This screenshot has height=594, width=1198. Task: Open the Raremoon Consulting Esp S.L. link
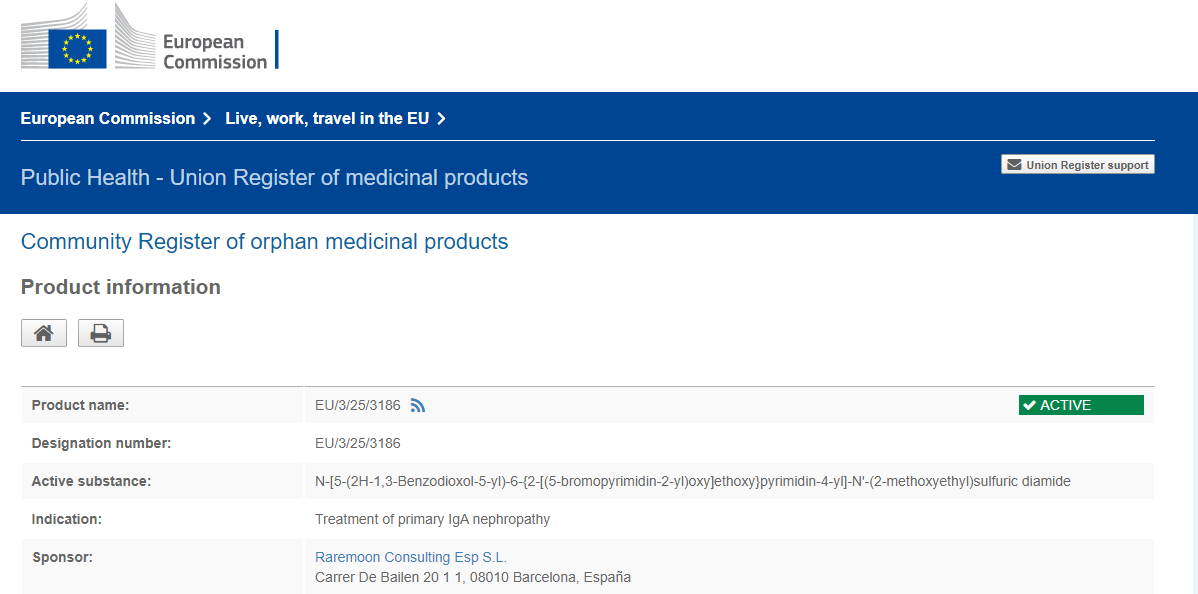coord(411,557)
